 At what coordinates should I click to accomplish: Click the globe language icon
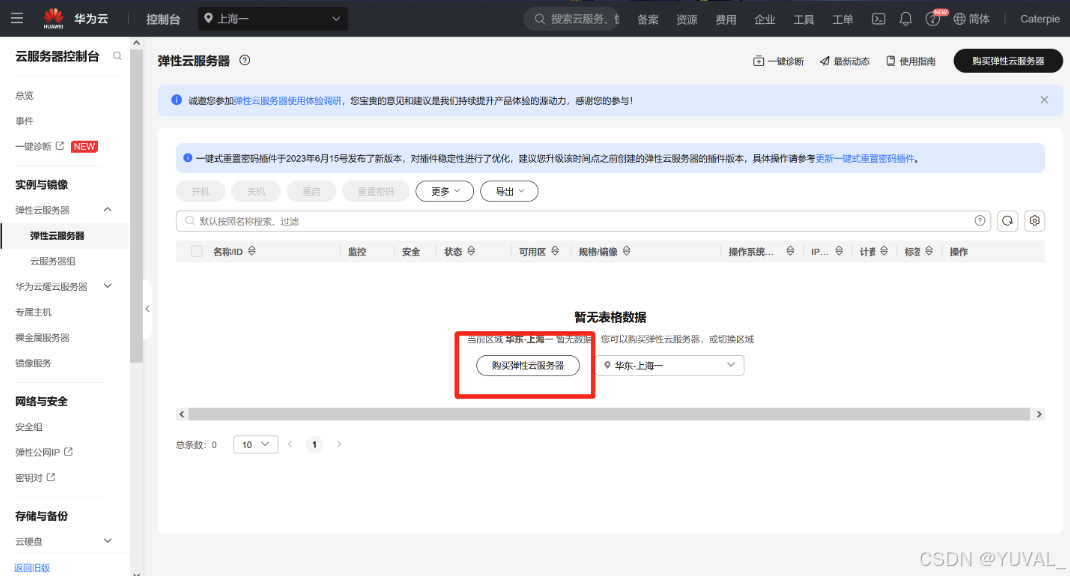959,19
